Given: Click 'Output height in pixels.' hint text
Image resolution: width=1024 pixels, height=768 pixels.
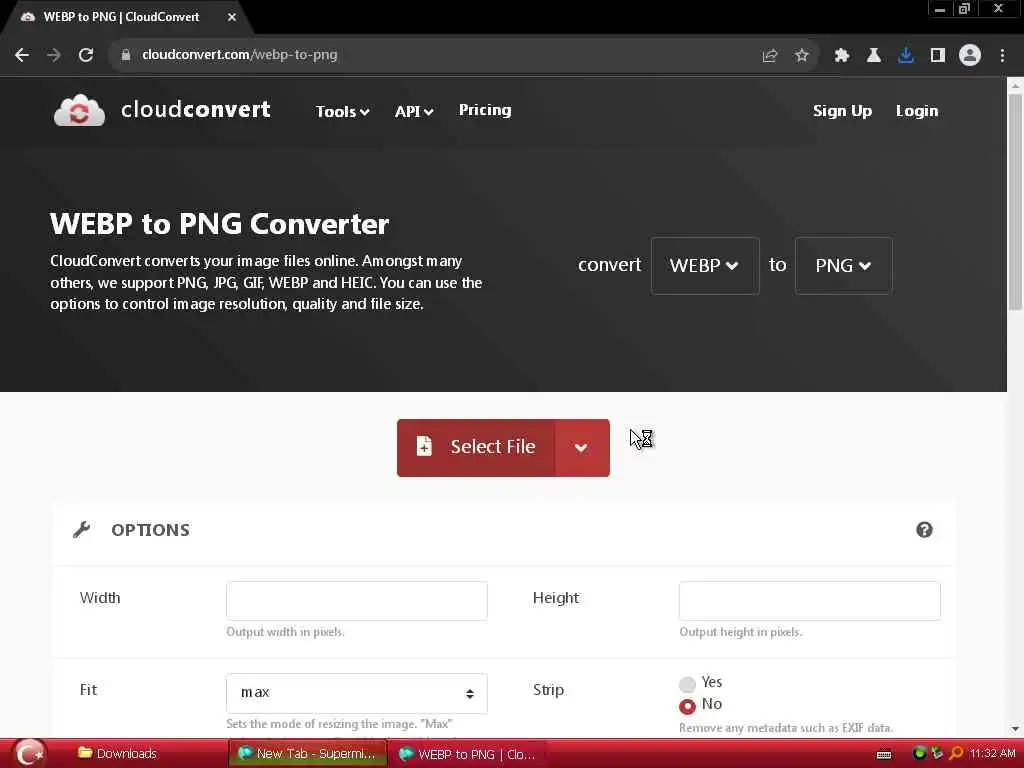Looking at the screenshot, I should (x=741, y=632).
